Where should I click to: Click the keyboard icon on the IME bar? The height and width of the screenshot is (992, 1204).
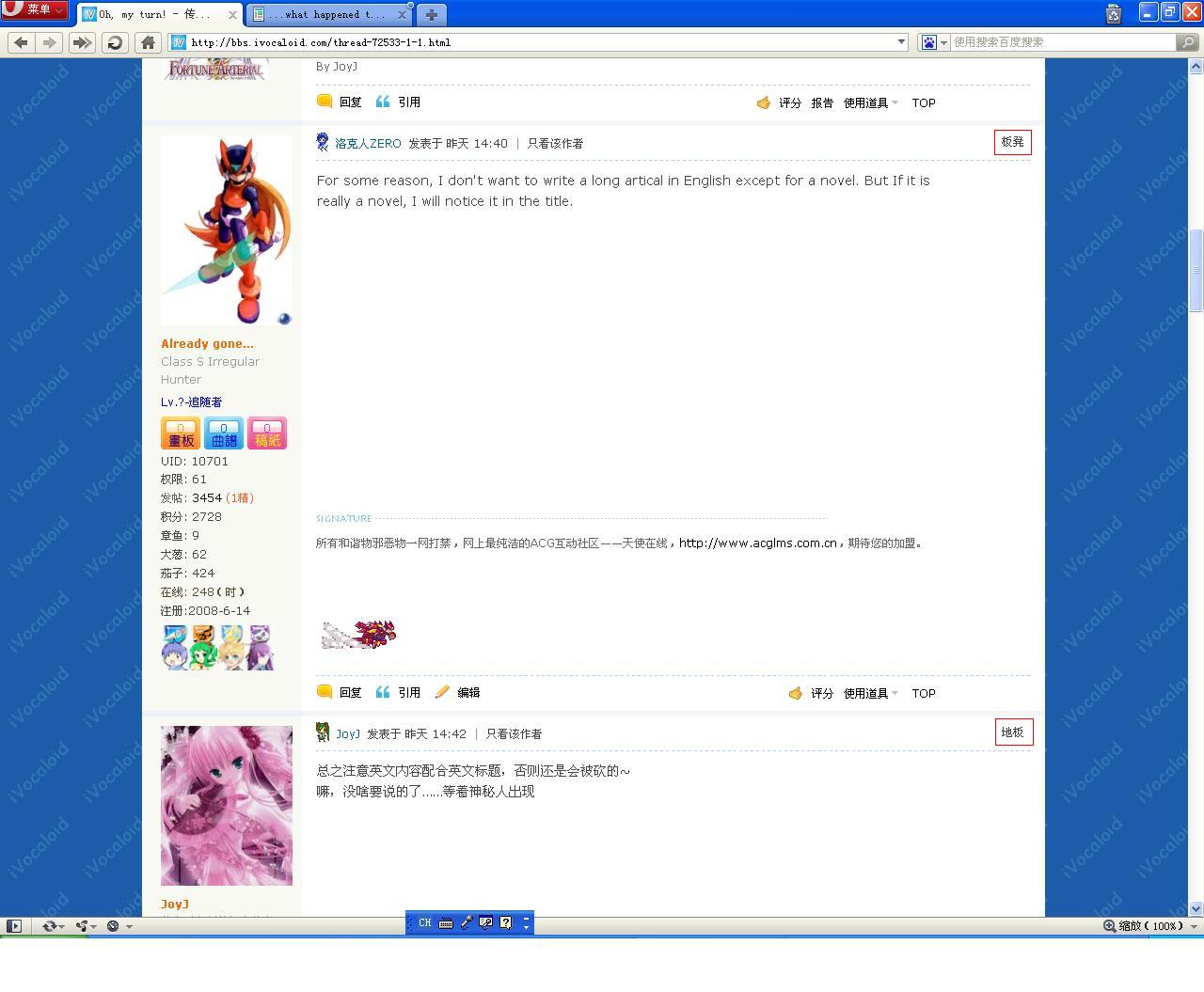(x=446, y=923)
